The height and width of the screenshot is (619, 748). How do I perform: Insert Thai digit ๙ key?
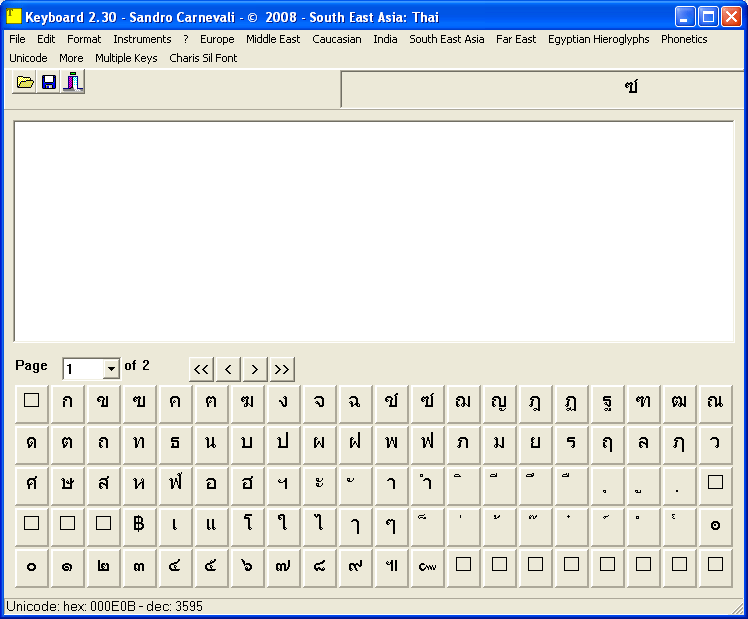[x=355, y=568]
